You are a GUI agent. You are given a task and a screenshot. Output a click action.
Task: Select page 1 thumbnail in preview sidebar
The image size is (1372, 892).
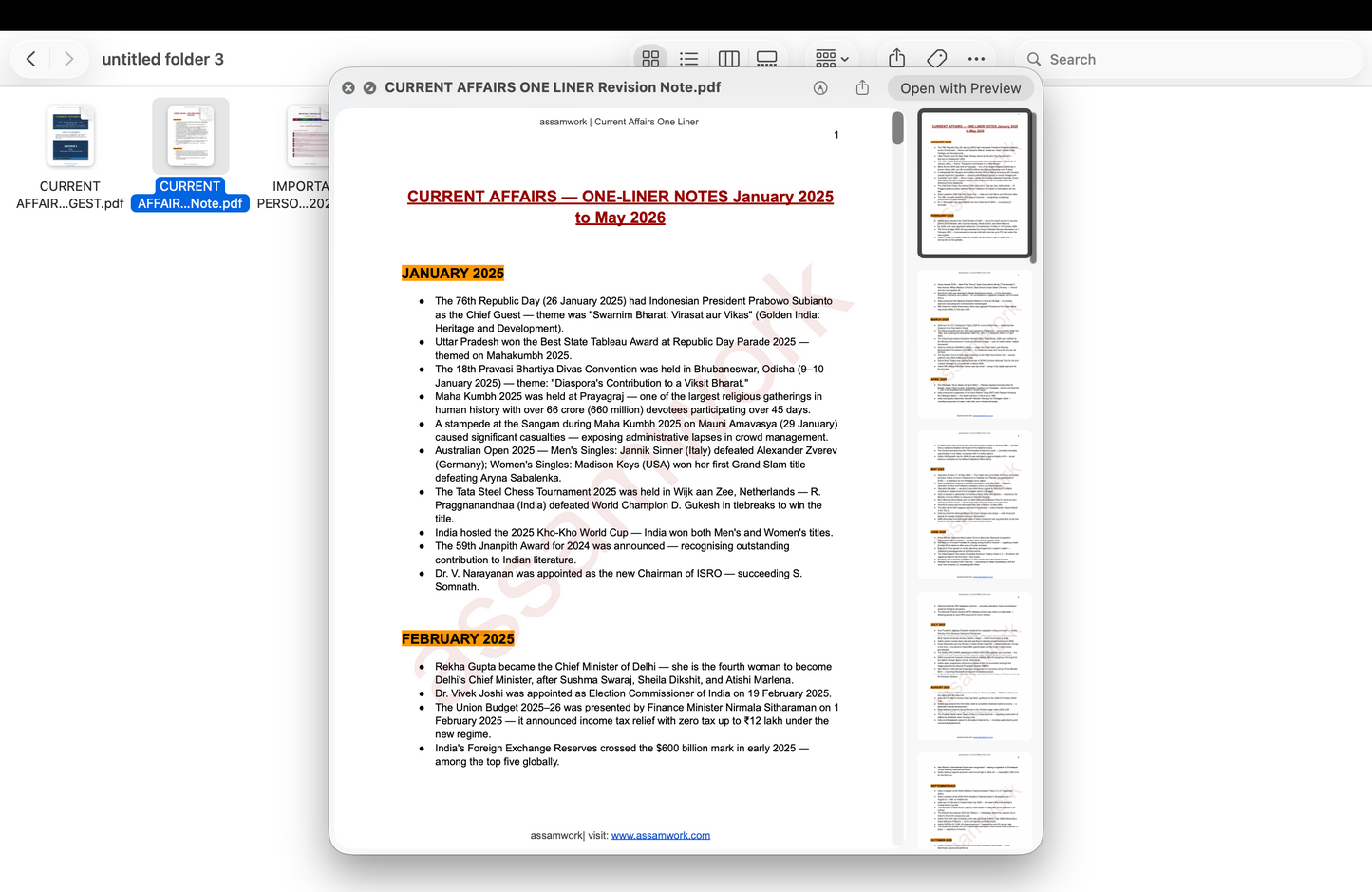(x=975, y=182)
